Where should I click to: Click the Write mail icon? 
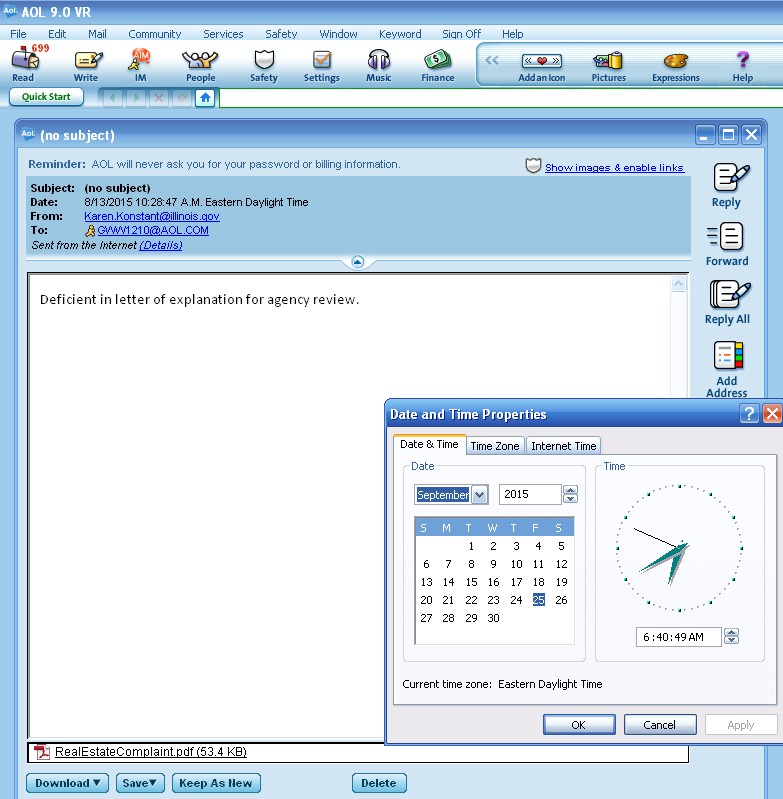click(x=87, y=64)
